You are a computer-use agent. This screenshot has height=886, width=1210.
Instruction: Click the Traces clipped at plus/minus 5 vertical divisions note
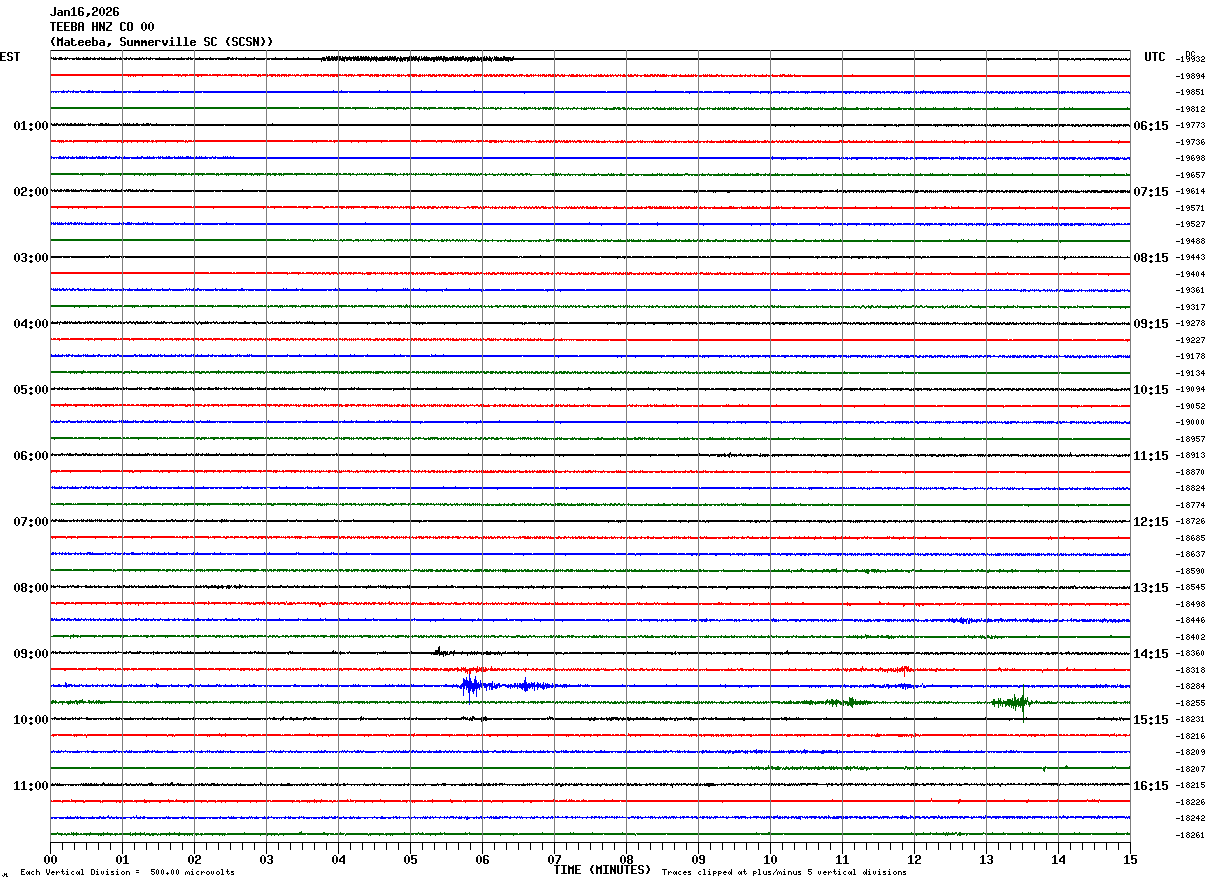pyautogui.click(x=784, y=873)
